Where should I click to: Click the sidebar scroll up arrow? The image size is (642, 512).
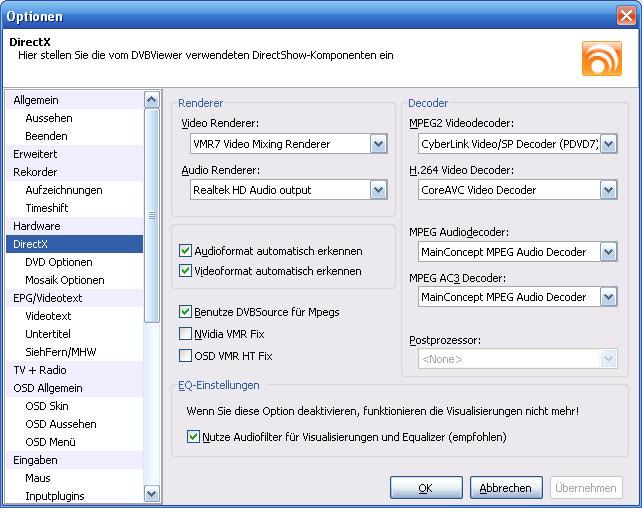[x=151, y=100]
